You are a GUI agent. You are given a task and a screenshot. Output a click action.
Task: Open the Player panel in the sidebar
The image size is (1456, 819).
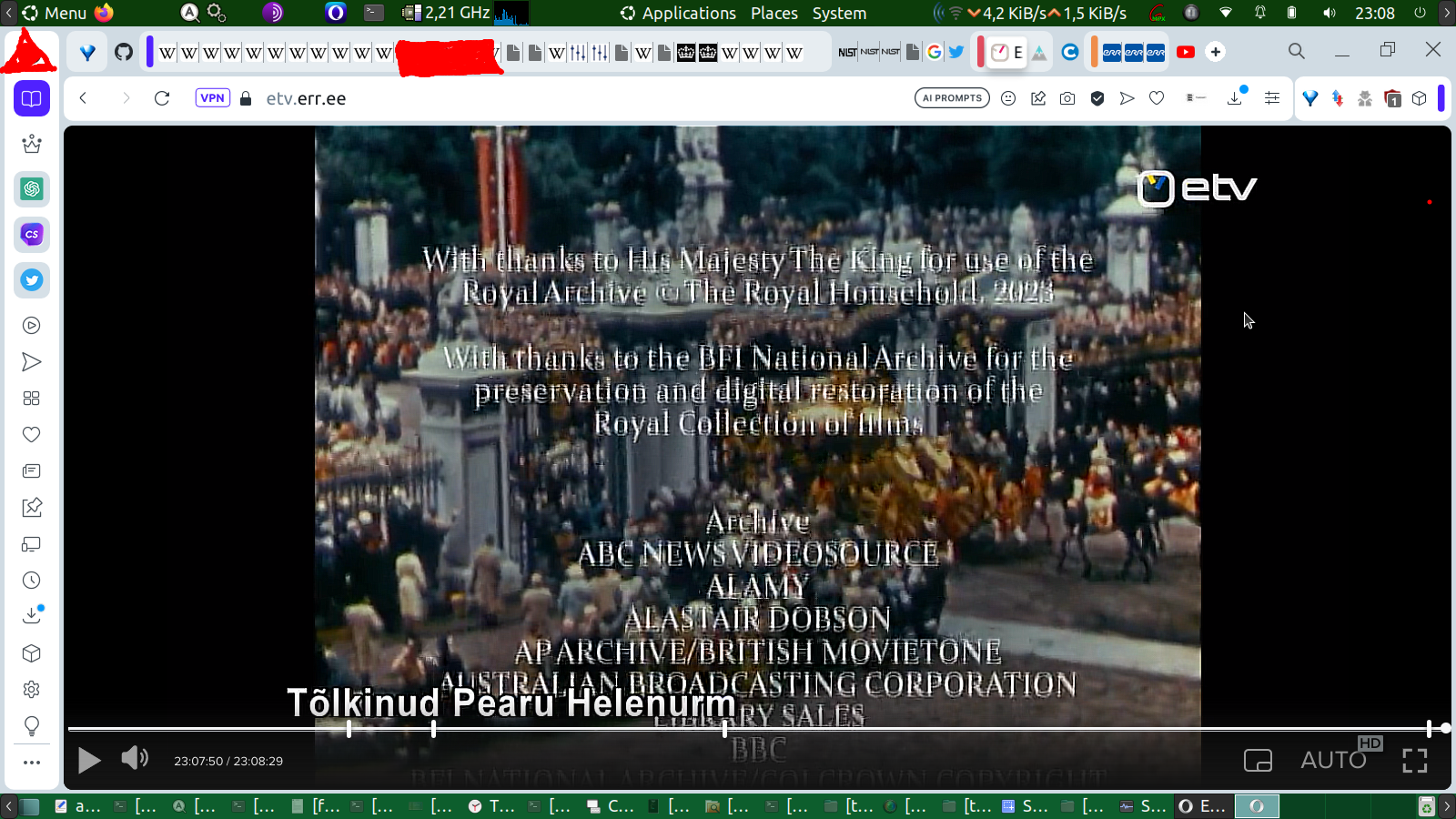(32, 326)
